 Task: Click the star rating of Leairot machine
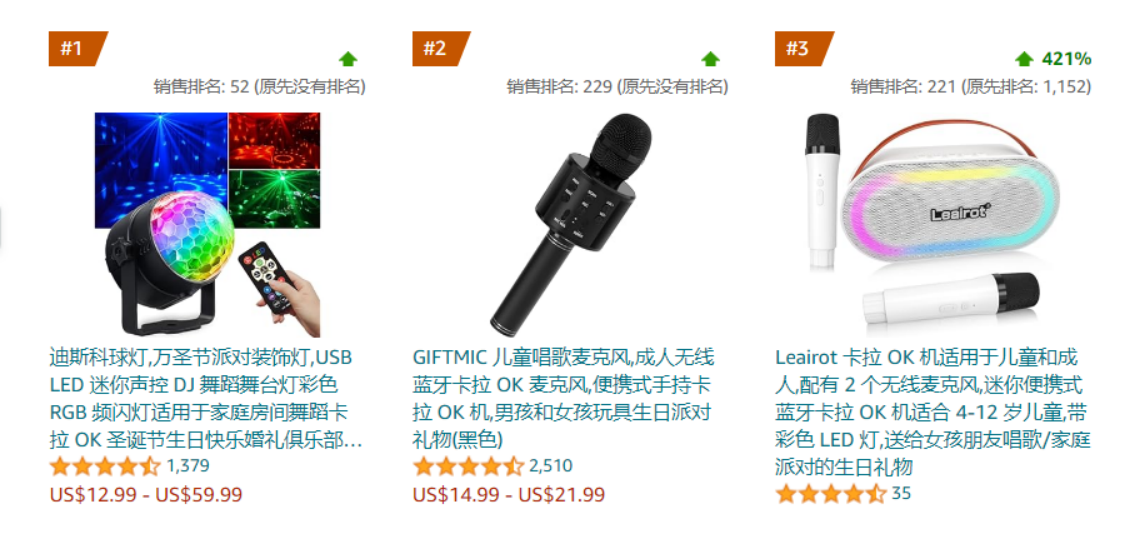pyautogui.click(x=831, y=494)
